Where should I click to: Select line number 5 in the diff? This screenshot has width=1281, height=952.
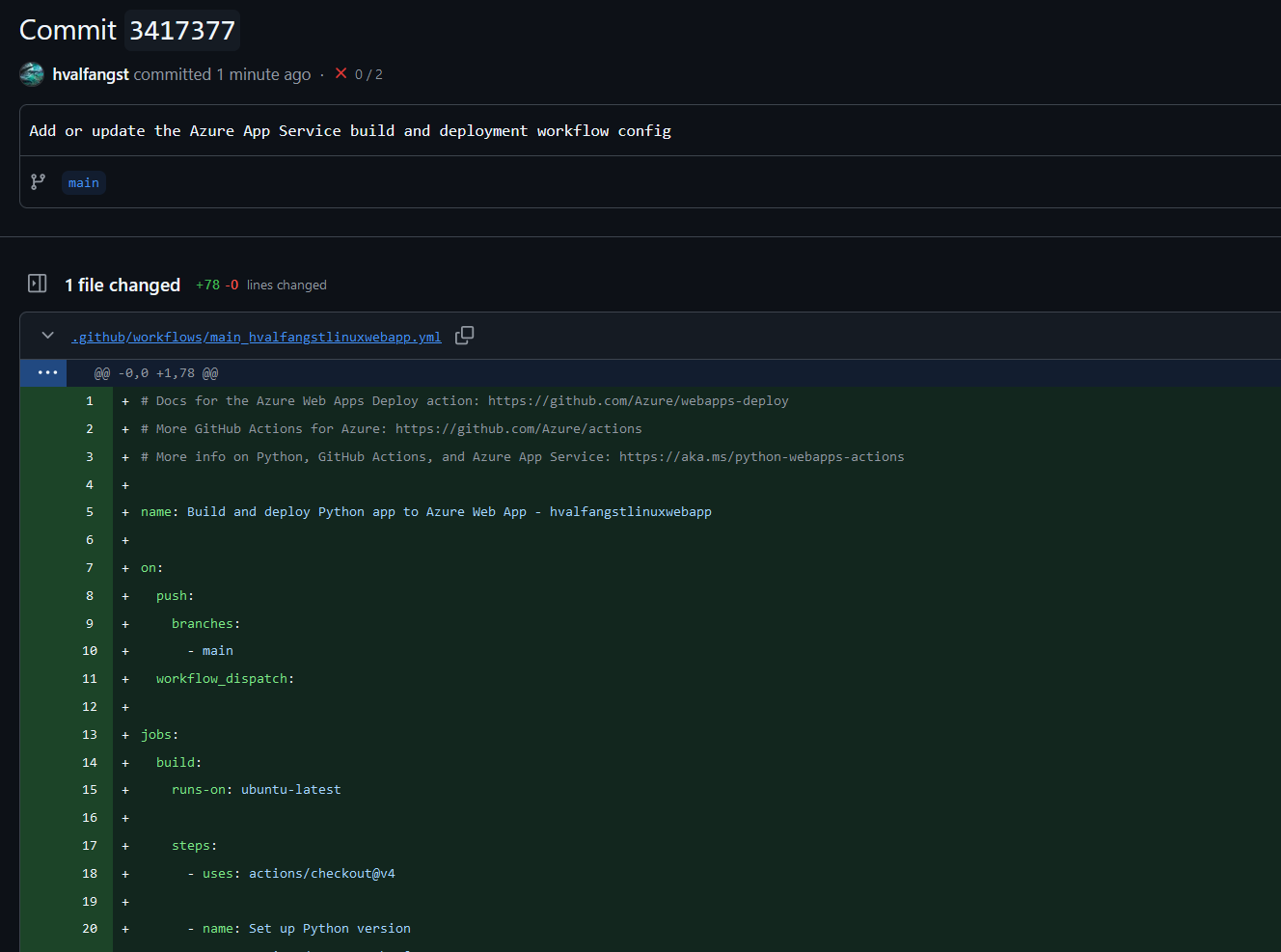(x=90, y=512)
